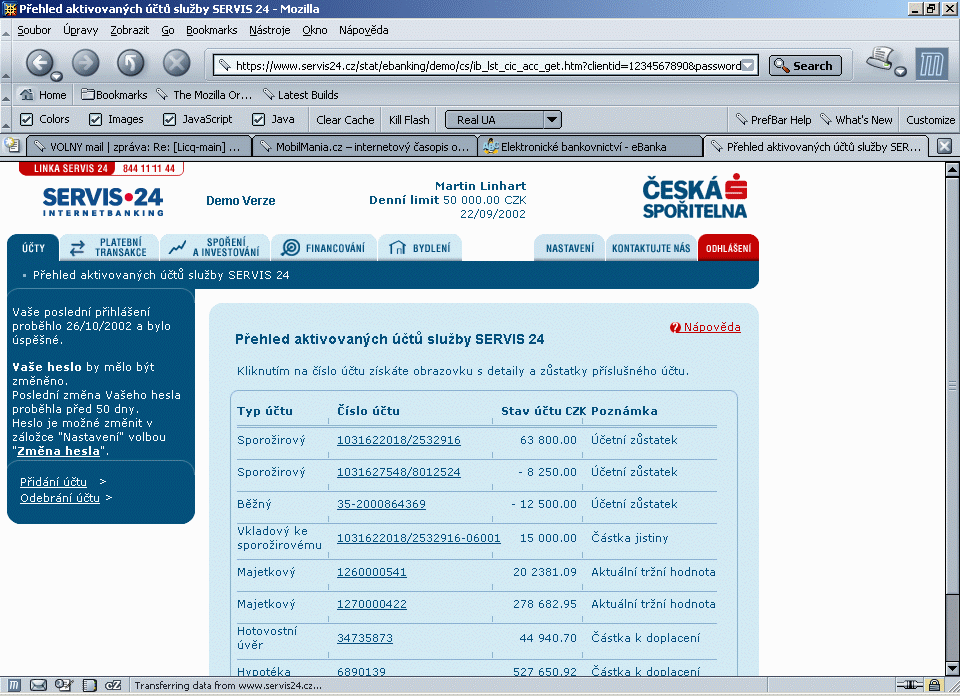The height and width of the screenshot is (696, 960).
Task: Select the BYDLENÍ tab
Action: coord(420,247)
